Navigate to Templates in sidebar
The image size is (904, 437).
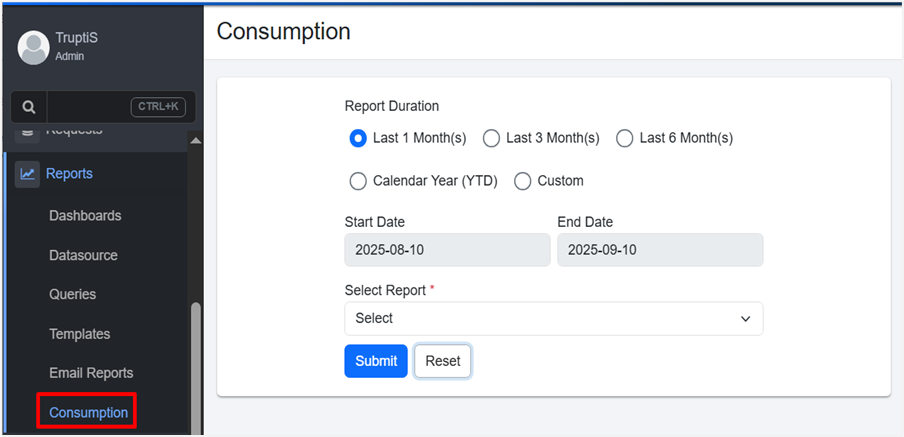pyautogui.click(x=80, y=334)
